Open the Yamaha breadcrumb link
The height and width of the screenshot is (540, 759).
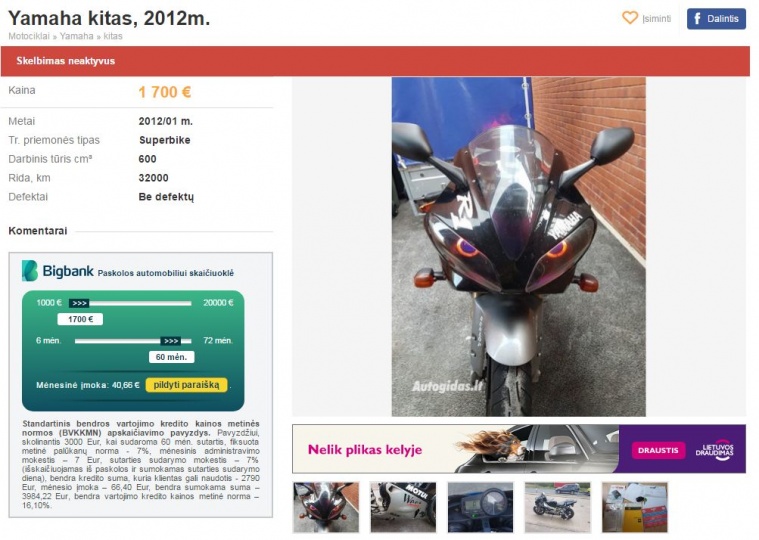click(x=76, y=36)
